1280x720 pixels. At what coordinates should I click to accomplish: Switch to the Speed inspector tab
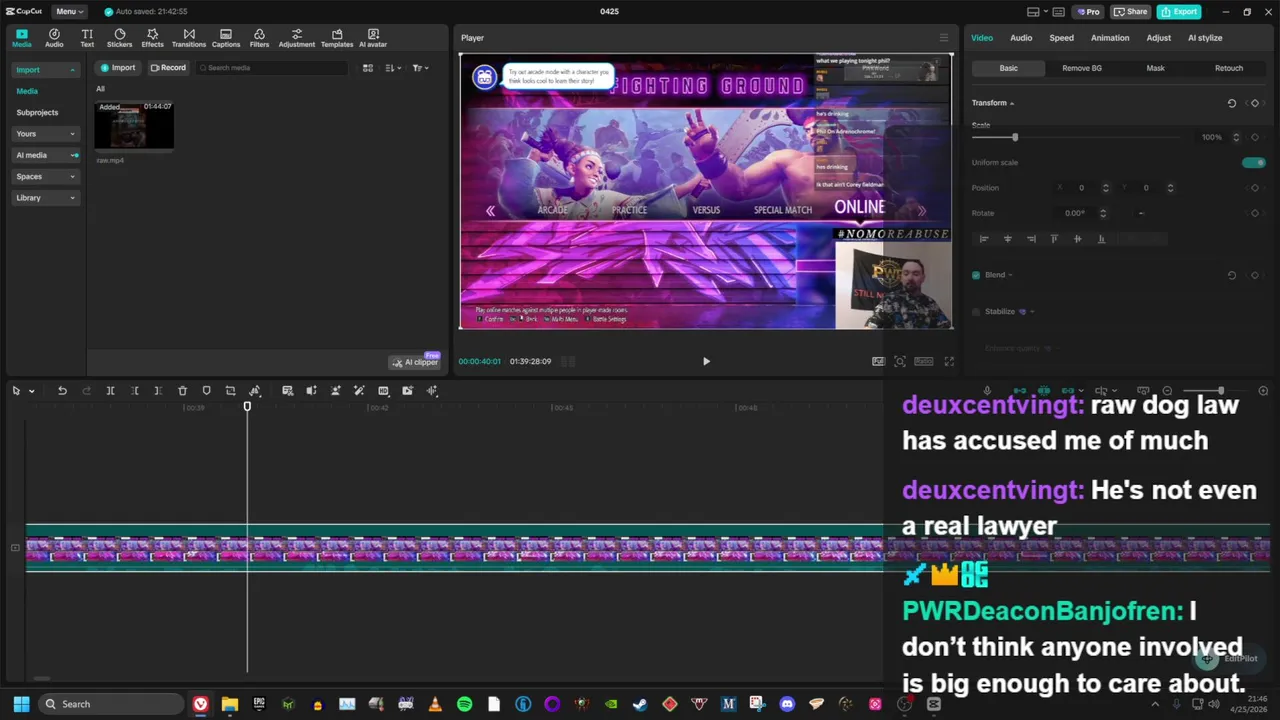(1061, 38)
